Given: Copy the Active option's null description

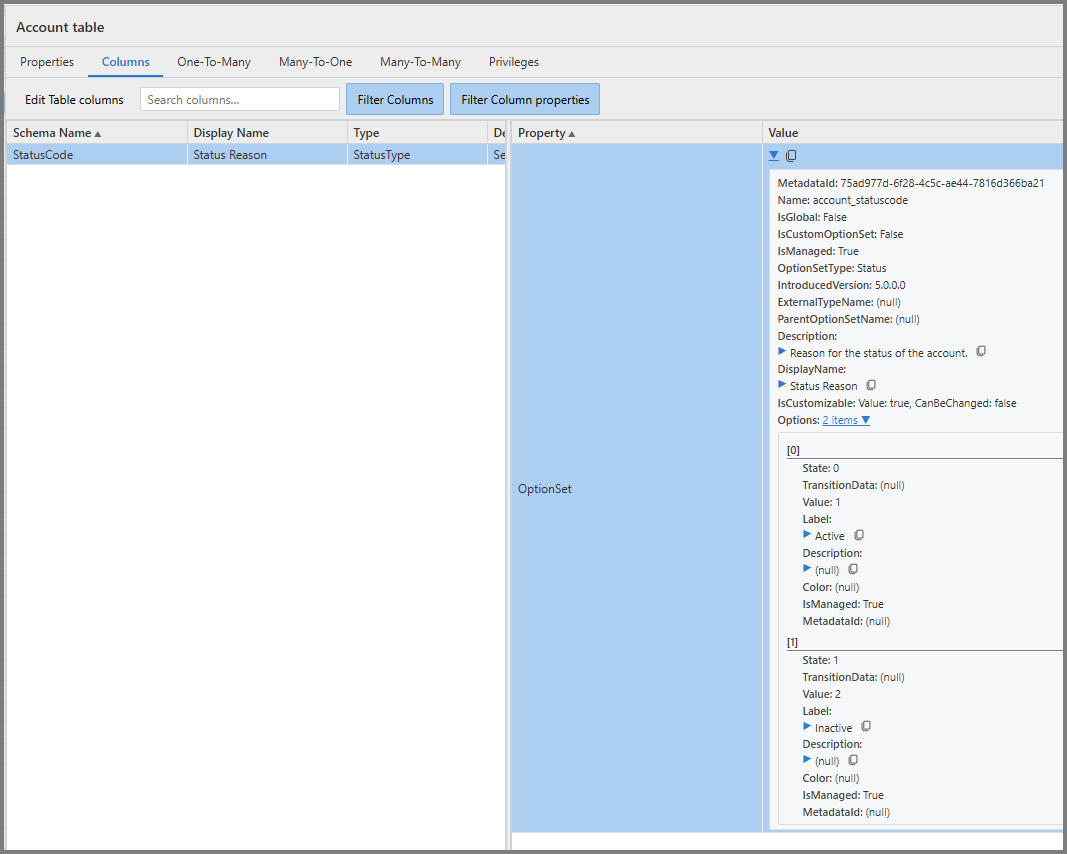Looking at the screenshot, I should point(852,569).
